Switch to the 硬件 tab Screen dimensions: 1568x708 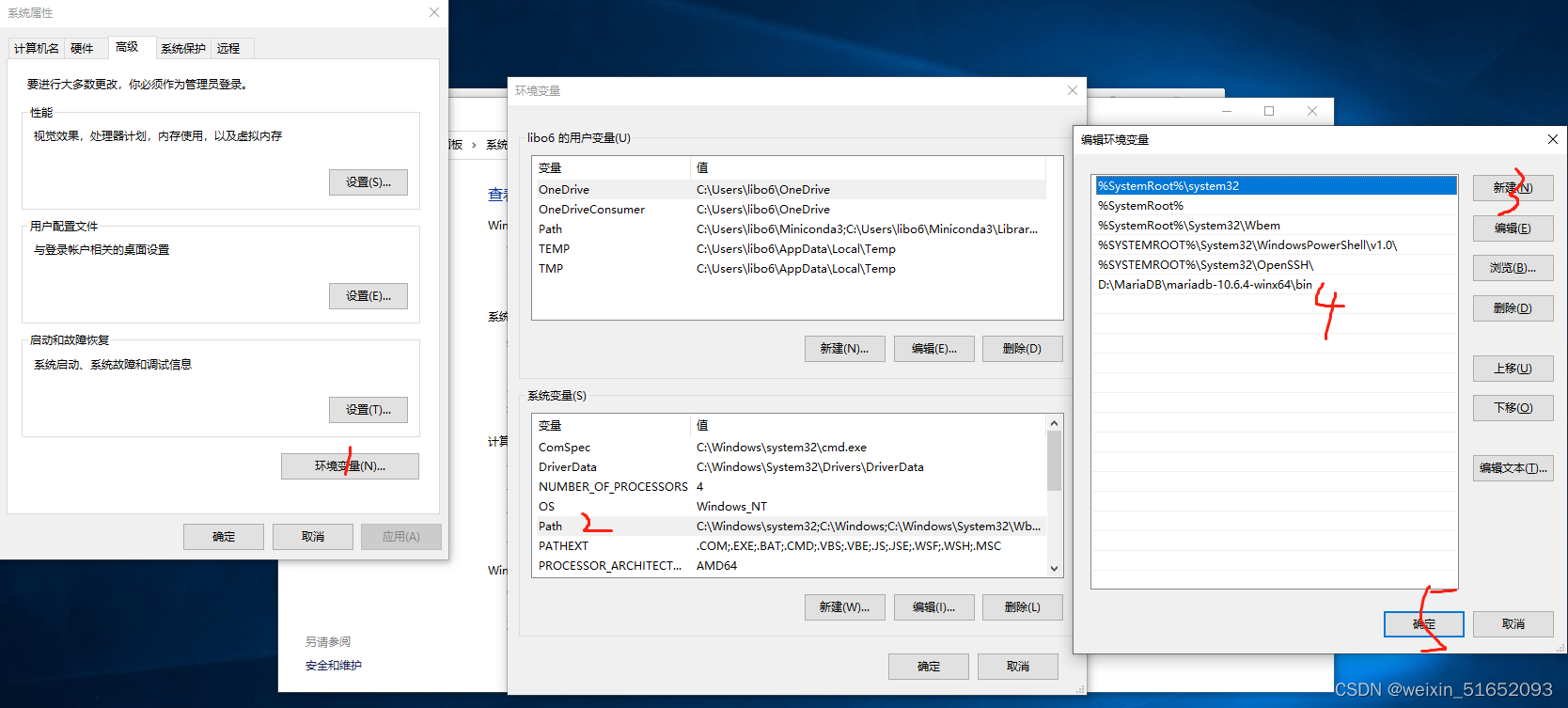82,48
